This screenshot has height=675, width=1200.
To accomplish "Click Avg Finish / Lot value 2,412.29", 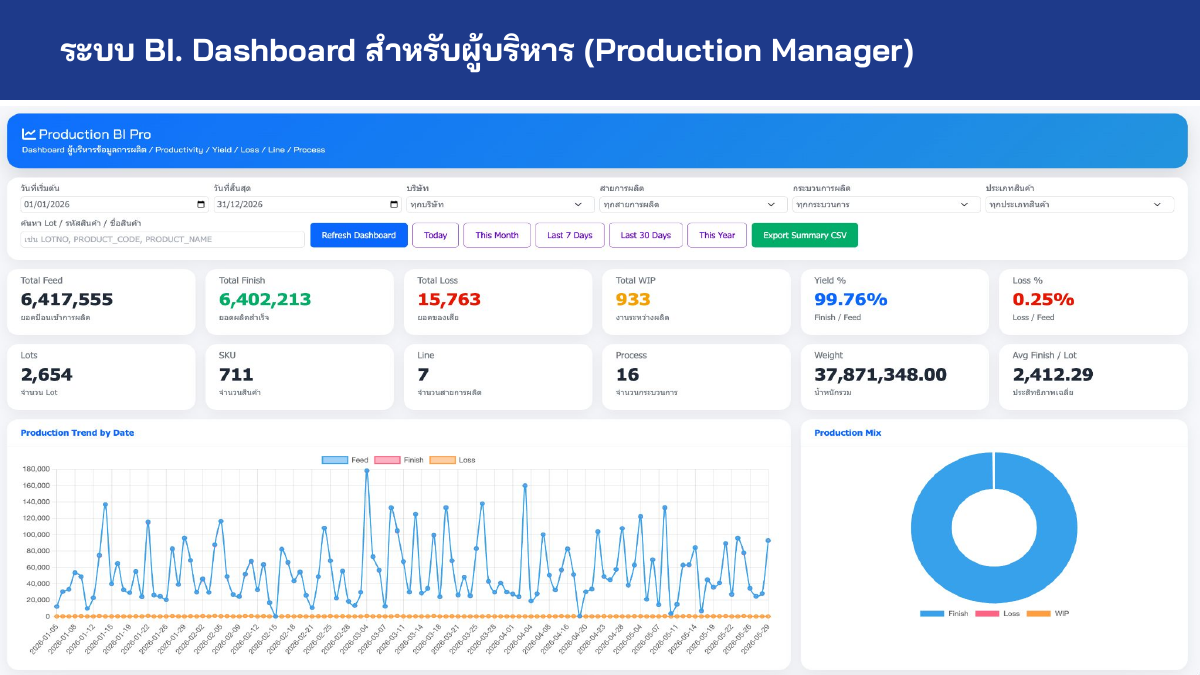I will pyautogui.click(x=1052, y=374).
